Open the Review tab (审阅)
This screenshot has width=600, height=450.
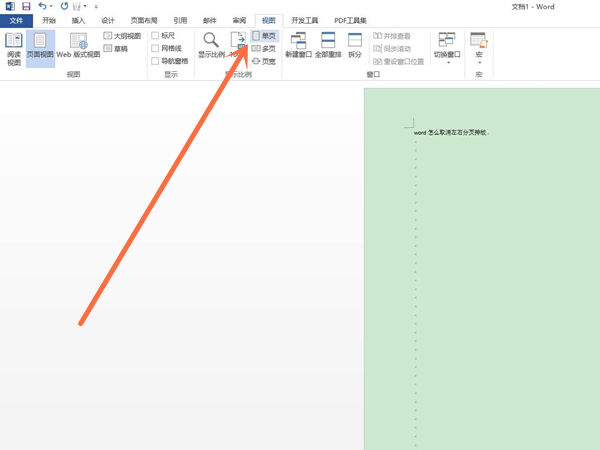pyautogui.click(x=239, y=20)
